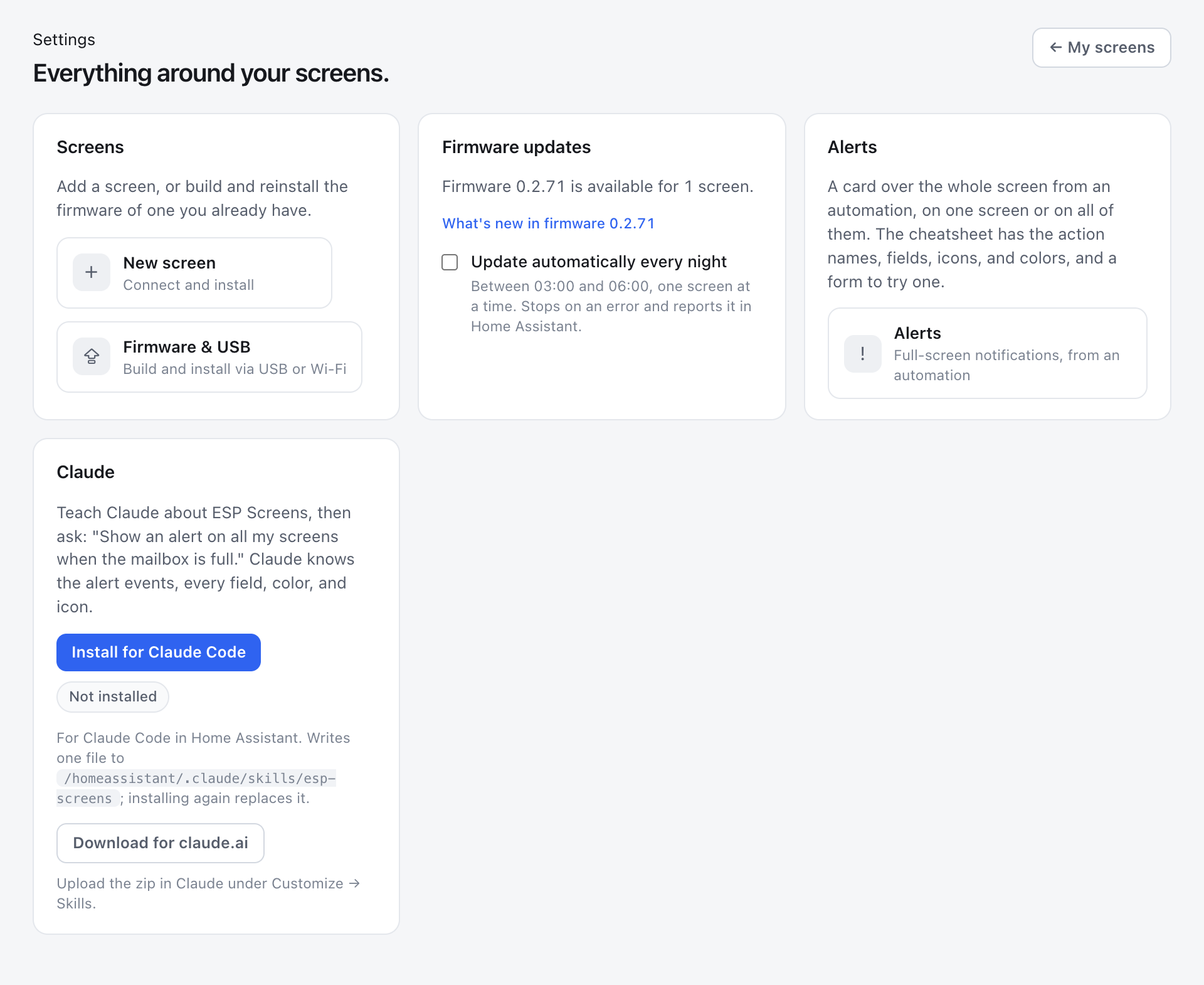The width and height of the screenshot is (1204, 985).
Task: Click 'Connect and install' subtitle
Action: pos(189,285)
